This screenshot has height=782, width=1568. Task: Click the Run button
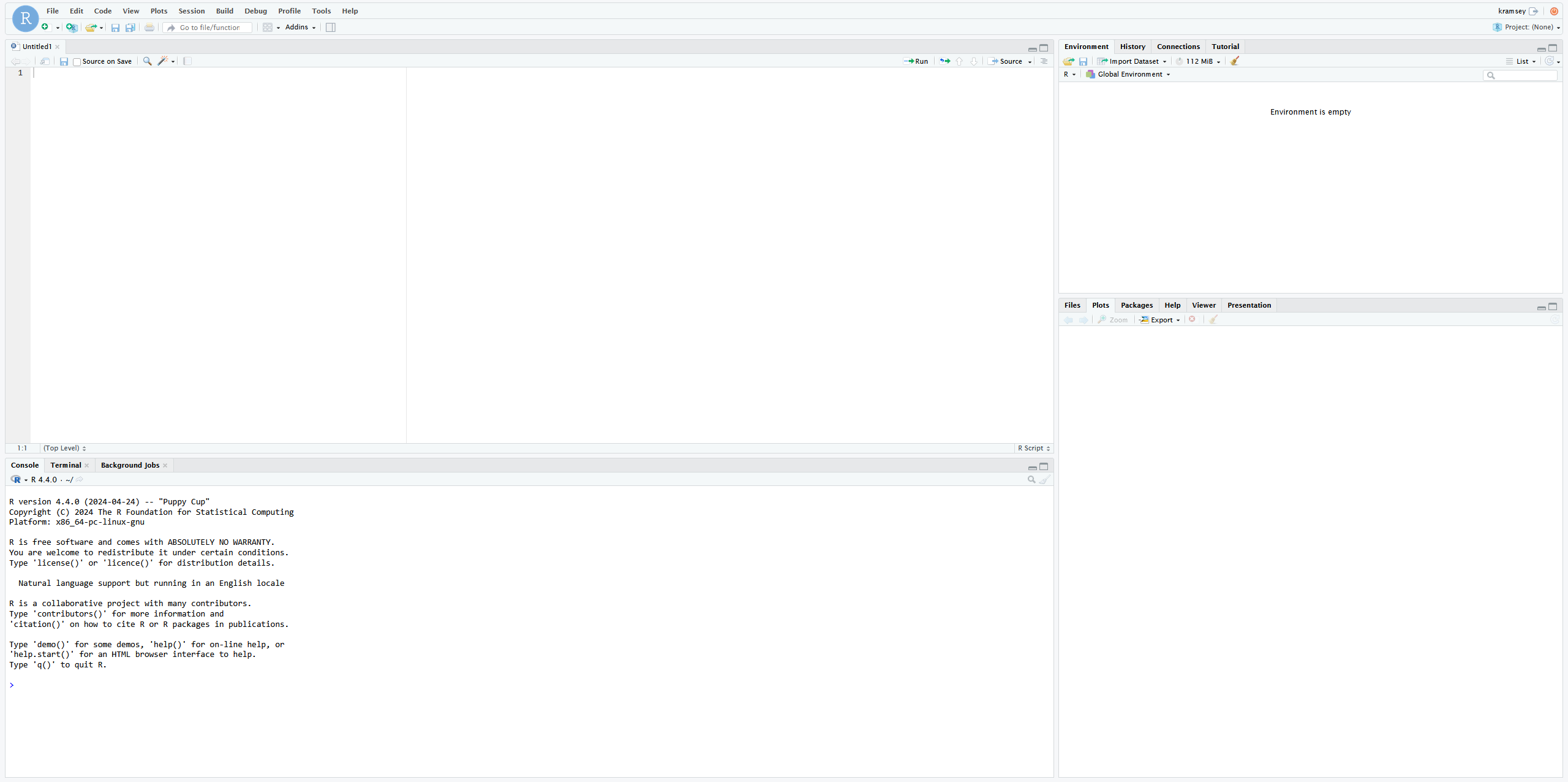click(916, 61)
